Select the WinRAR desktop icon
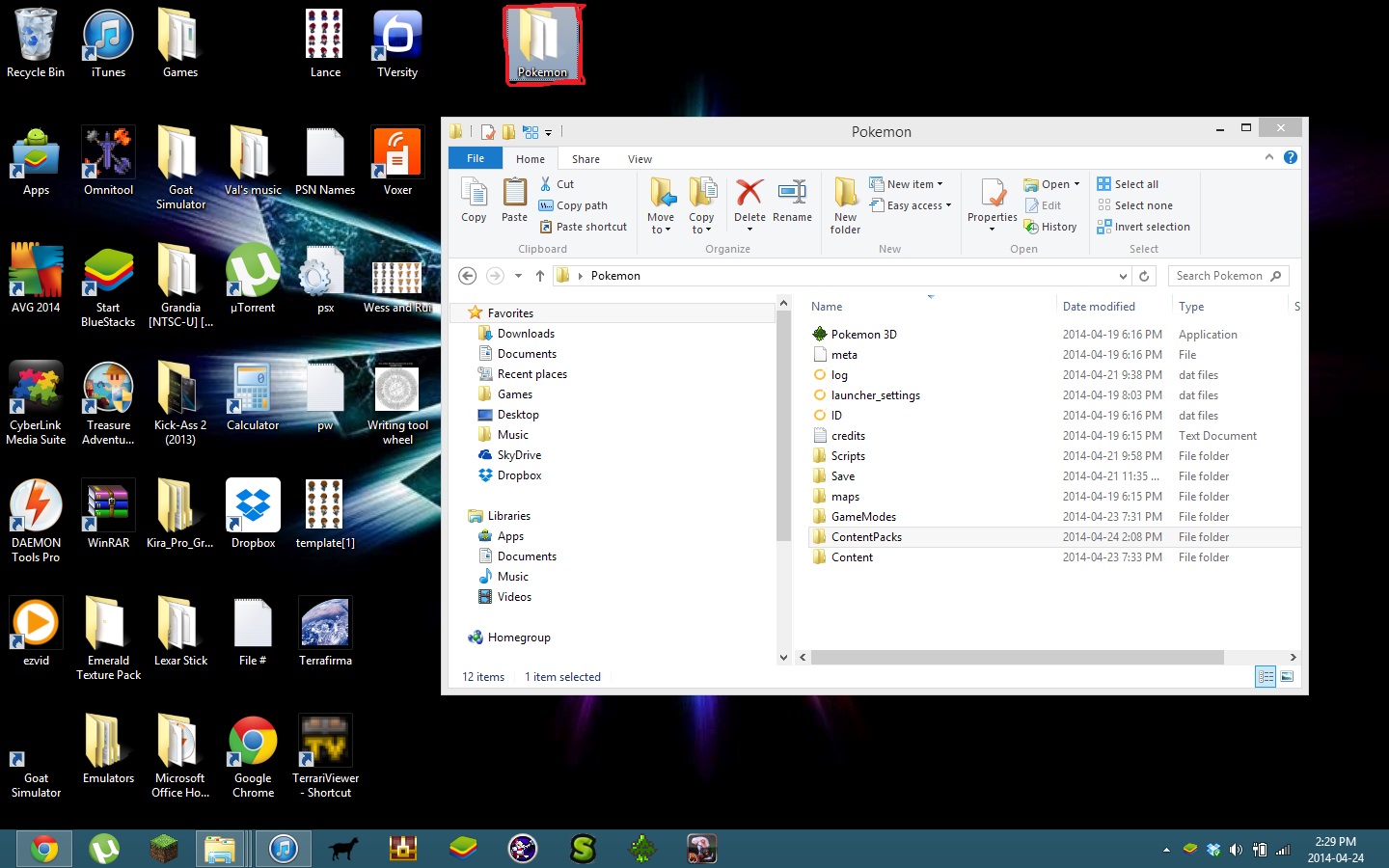Image resolution: width=1389 pixels, height=868 pixels. [108, 515]
